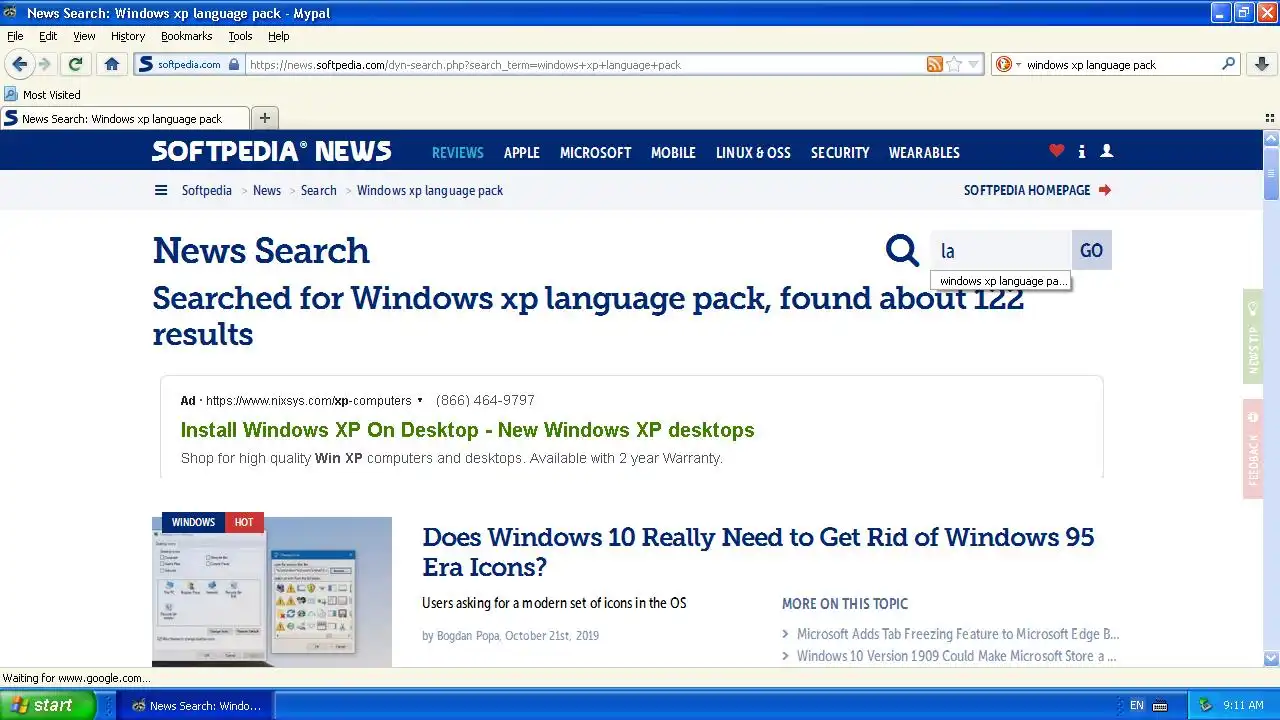Click the red heart icon in the header

[x=1057, y=151]
